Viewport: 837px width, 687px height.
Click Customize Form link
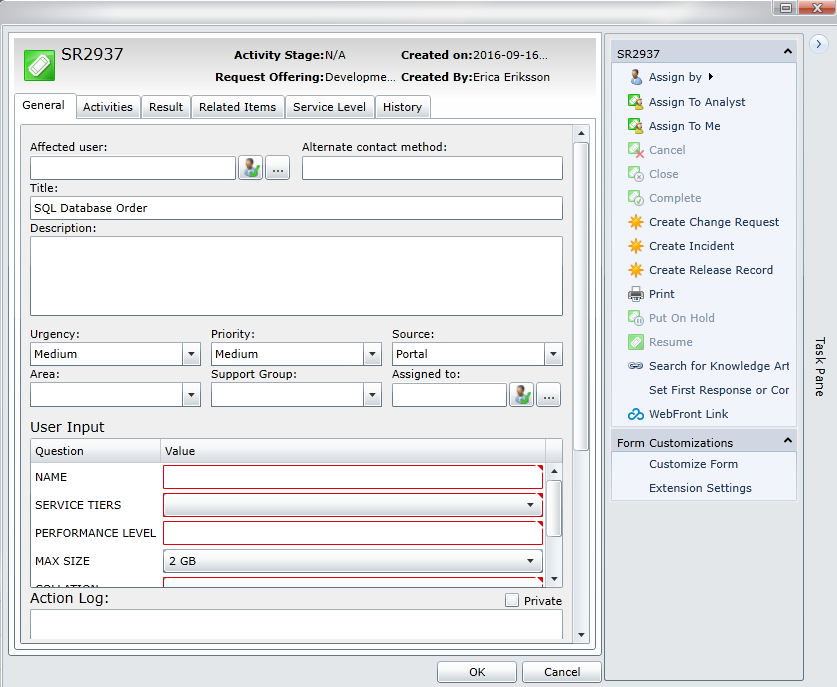[693, 464]
